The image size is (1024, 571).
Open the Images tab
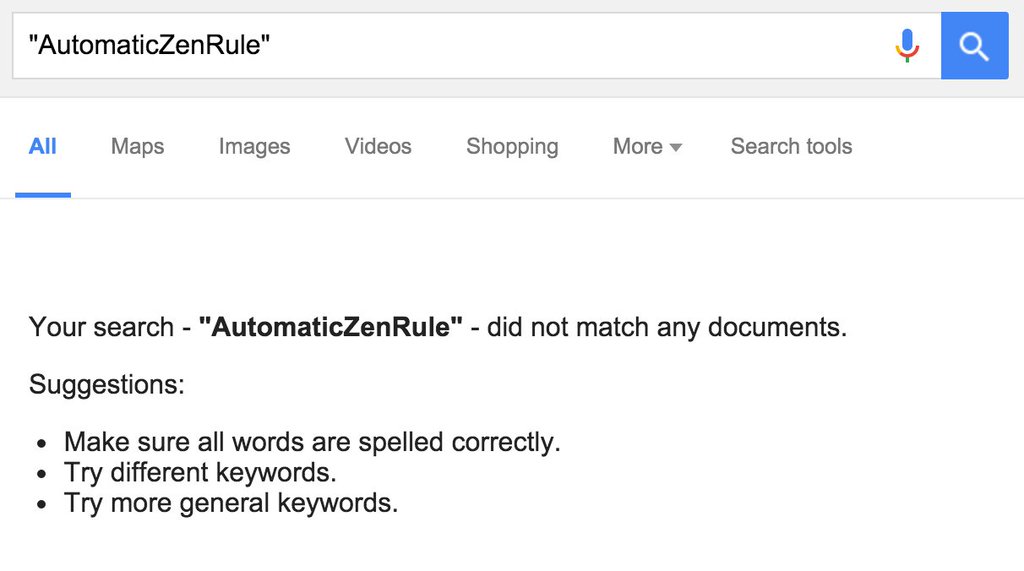coord(254,147)
